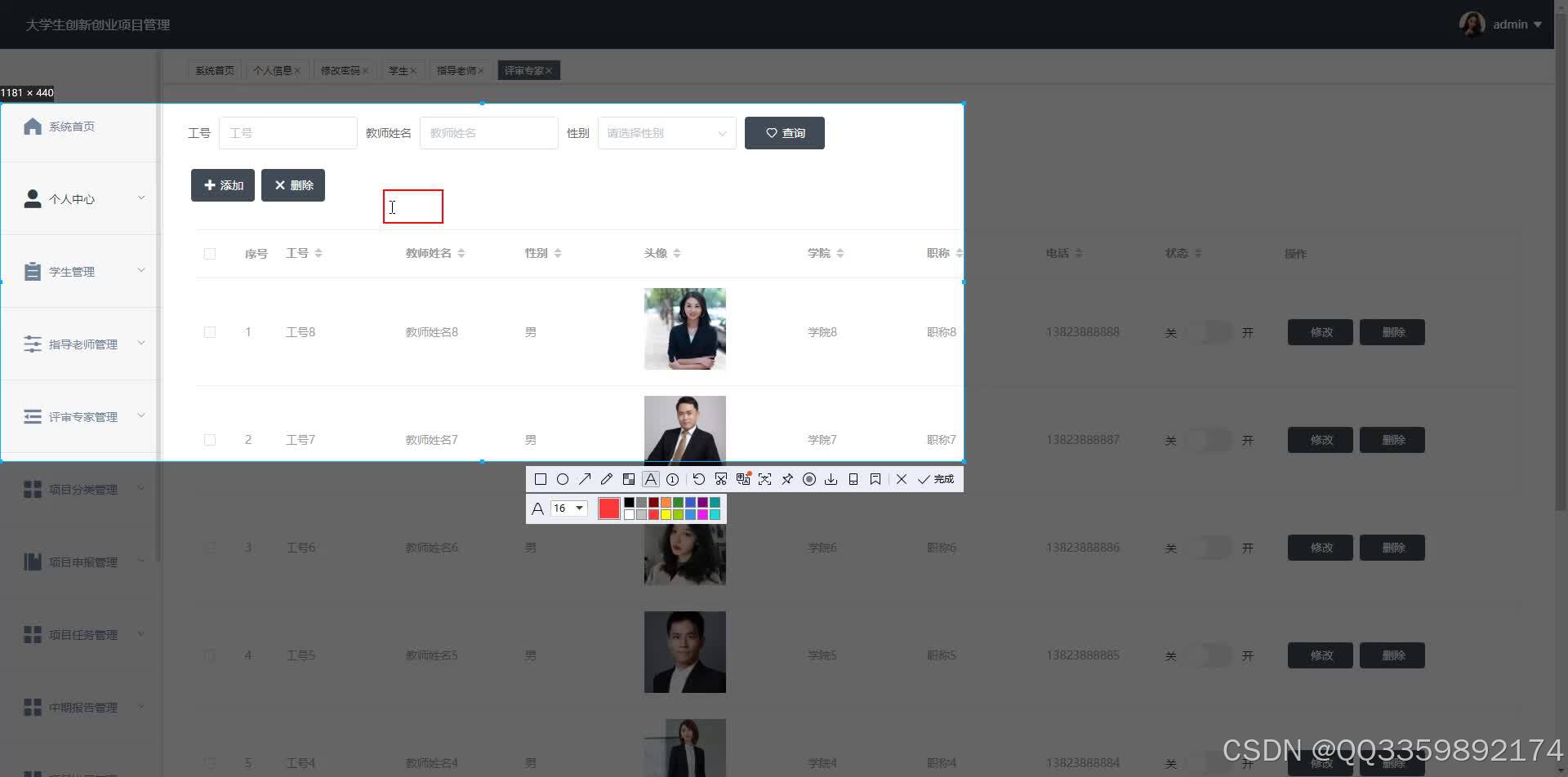This screenshot has height=777, width=1568.
Task: Expand the 指导老师管理 sidebar menu
Action: (81, 344)
